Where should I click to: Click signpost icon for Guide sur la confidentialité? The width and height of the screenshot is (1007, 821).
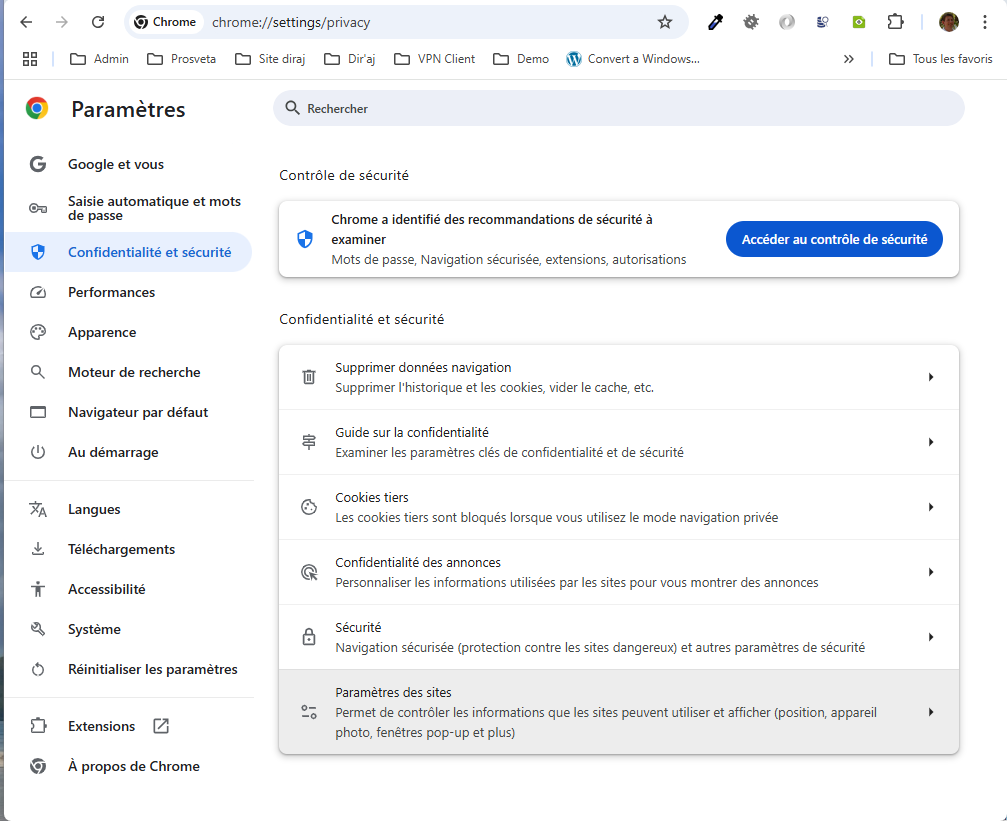(309, 442)
